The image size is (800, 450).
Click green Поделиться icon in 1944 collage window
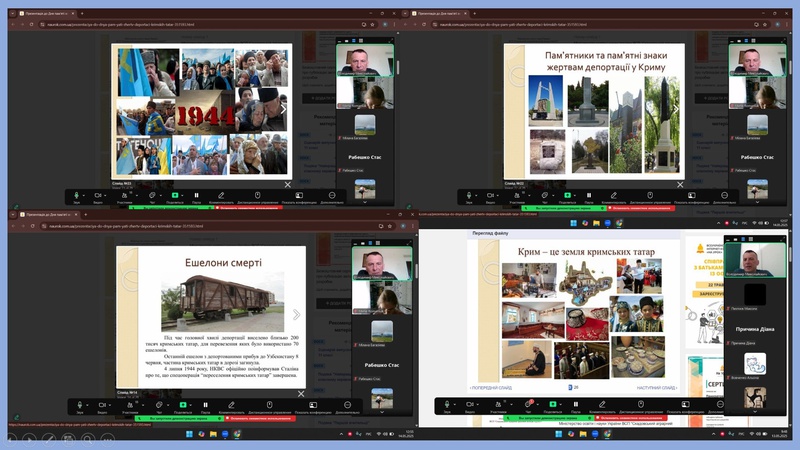[x=175, y=195]
